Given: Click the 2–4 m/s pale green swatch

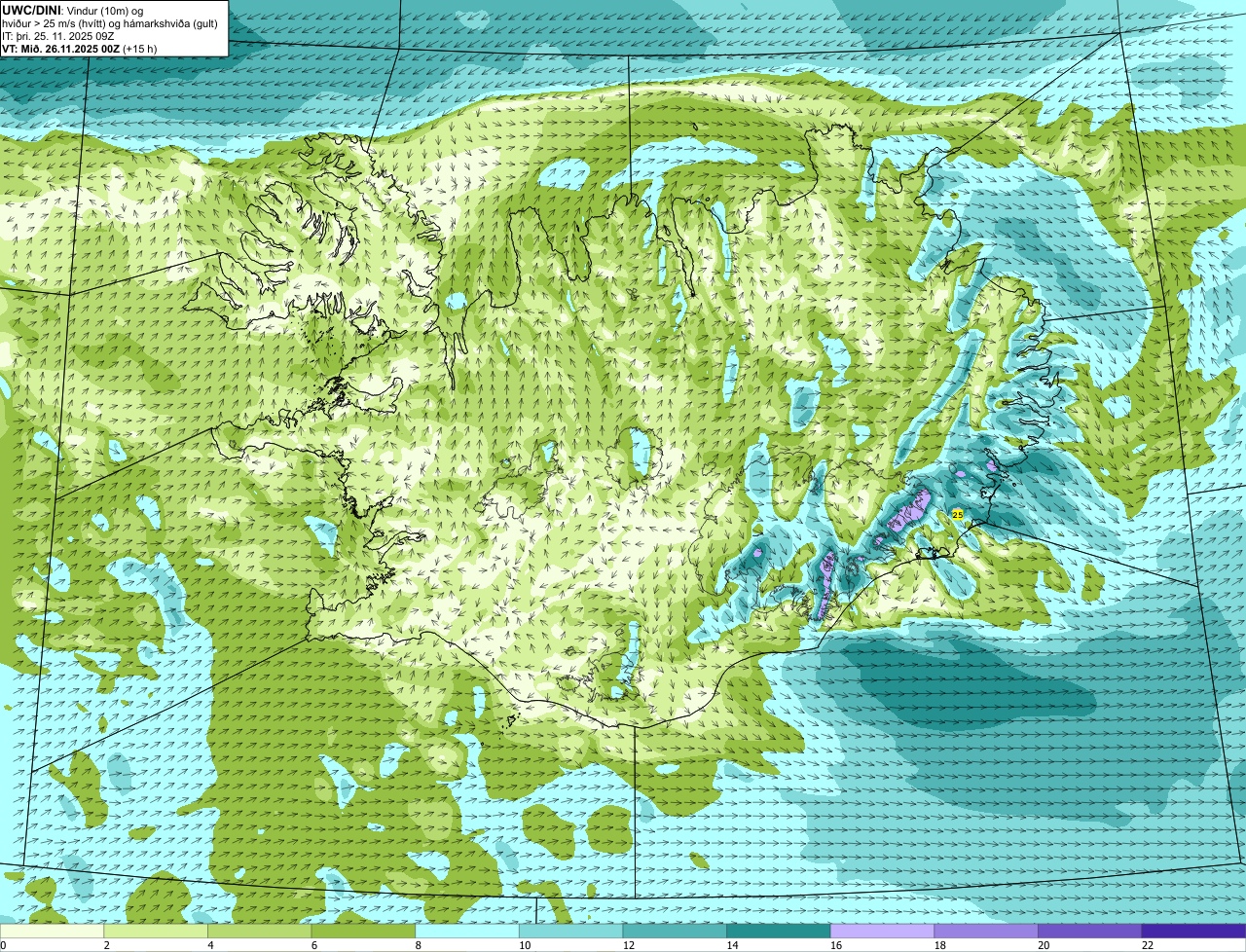Looking at the screenshot, I should click(x=156, y=931).
